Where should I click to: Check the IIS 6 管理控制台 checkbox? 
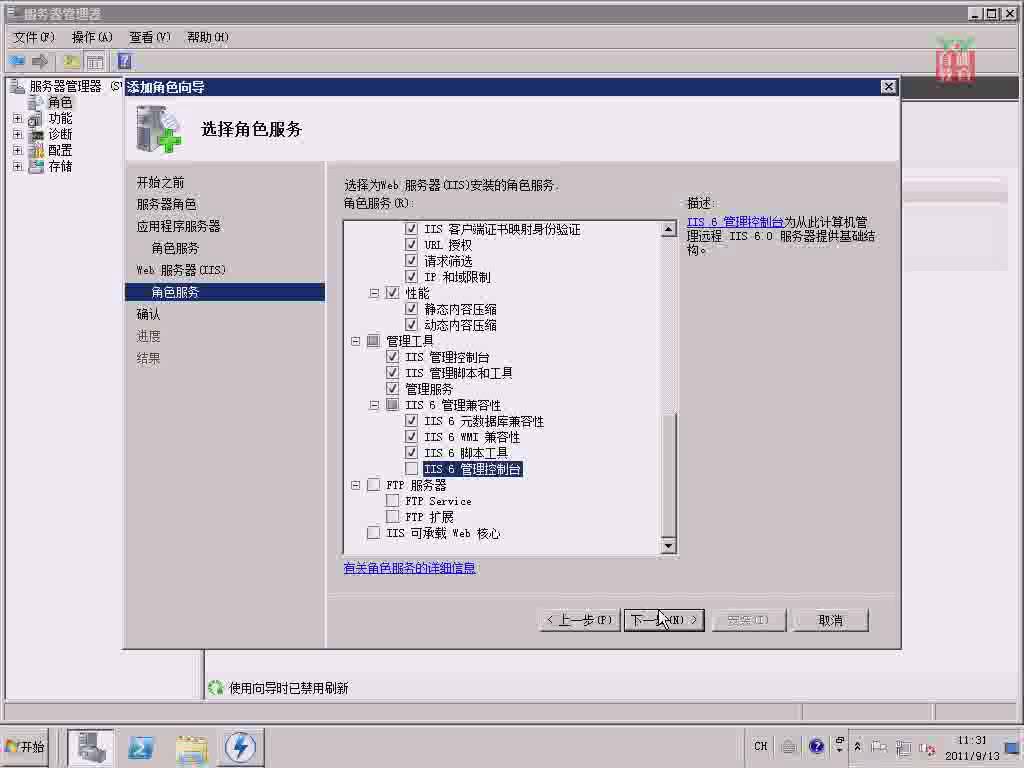(411, 468)
